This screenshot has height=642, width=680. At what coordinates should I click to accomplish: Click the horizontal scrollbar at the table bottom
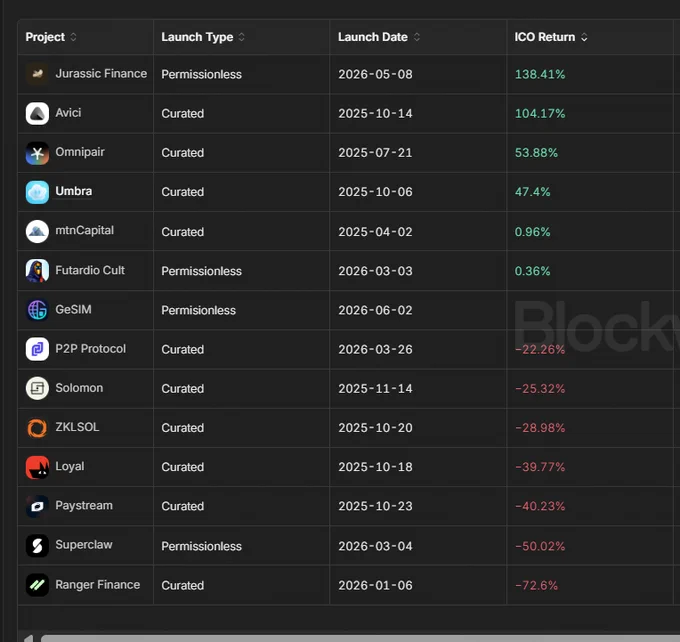coord(360,639)
